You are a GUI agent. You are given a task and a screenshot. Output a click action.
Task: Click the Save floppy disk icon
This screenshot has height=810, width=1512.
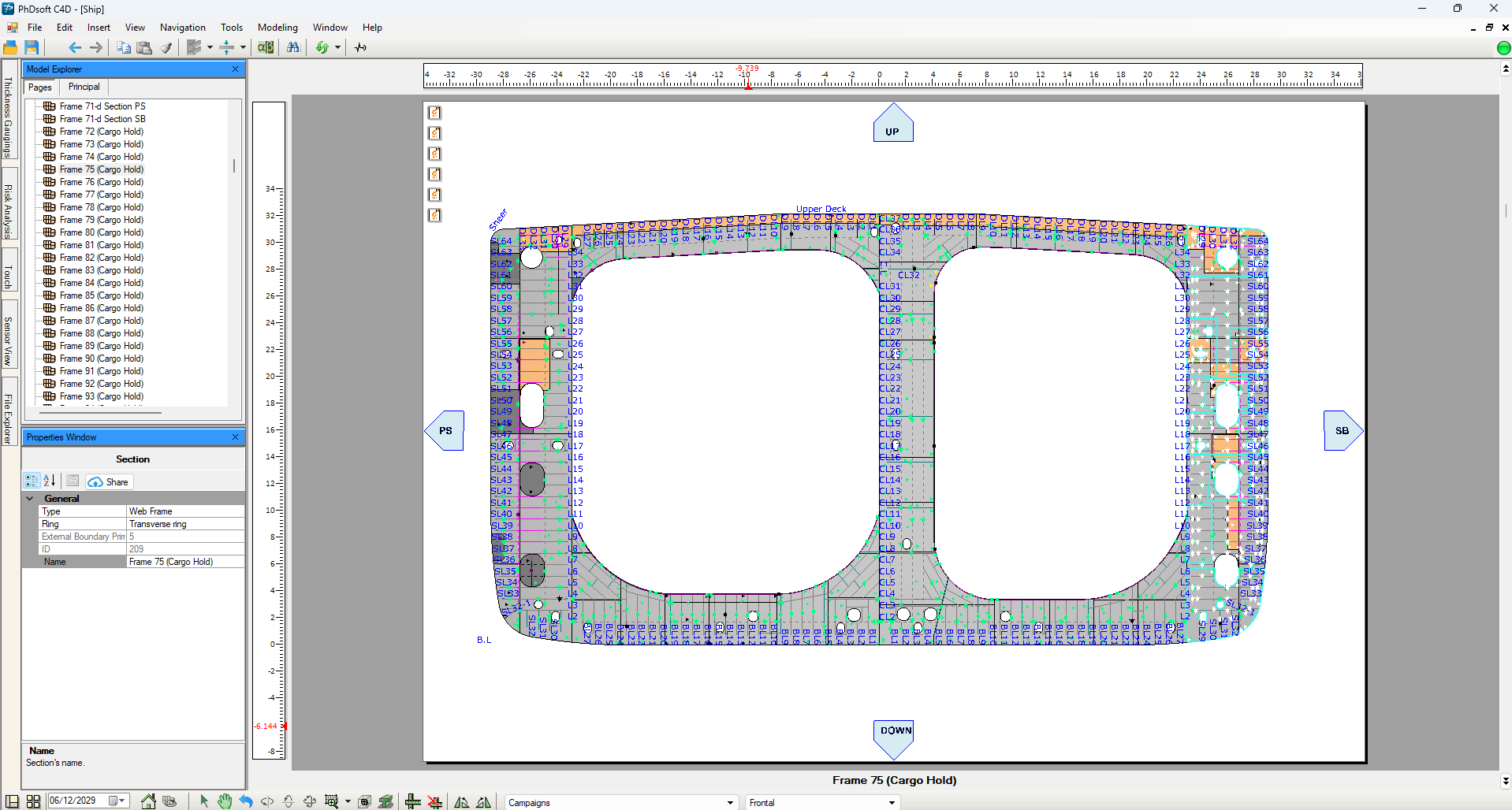(x=32, y=47)
